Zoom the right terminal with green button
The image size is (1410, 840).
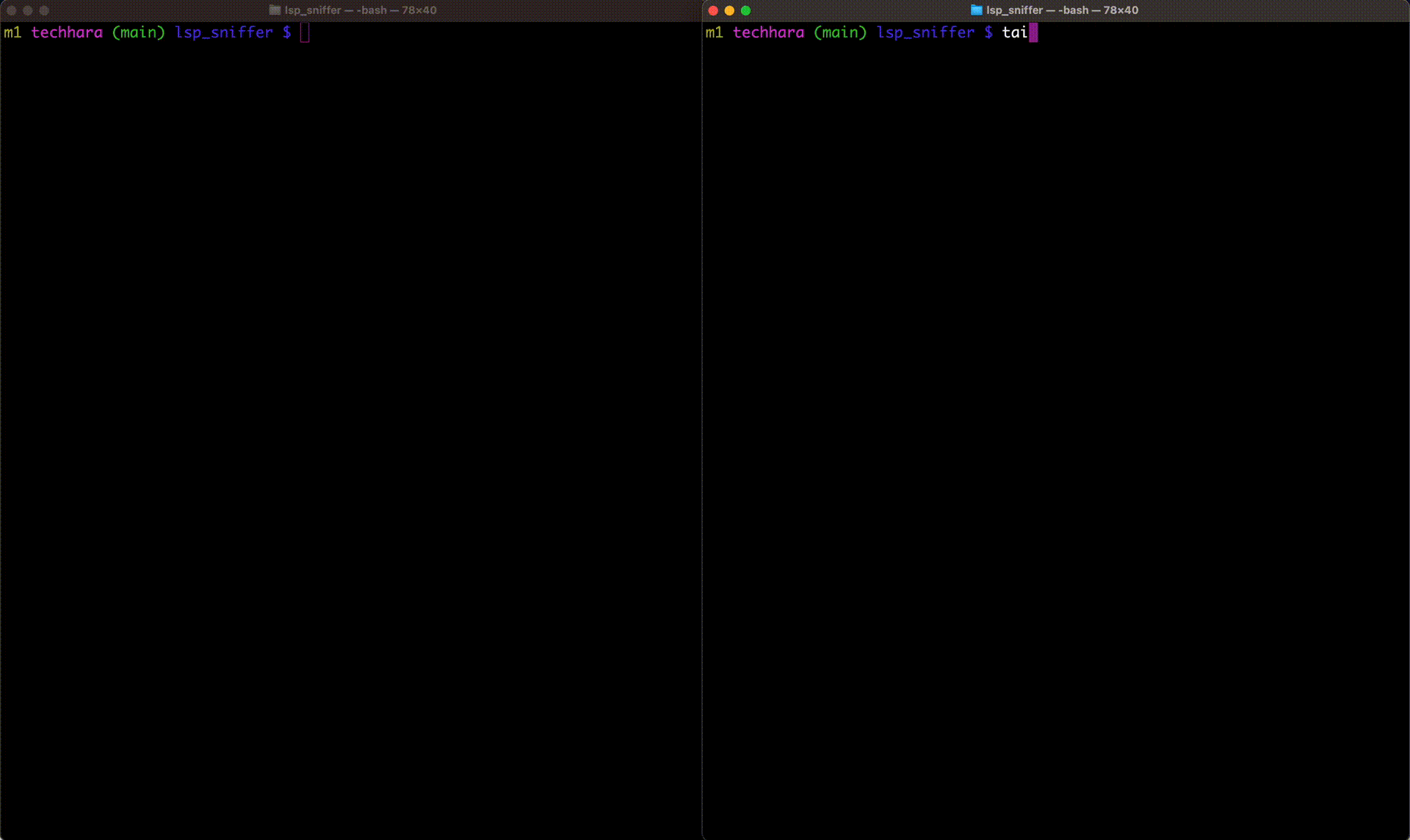pos(746,10)
